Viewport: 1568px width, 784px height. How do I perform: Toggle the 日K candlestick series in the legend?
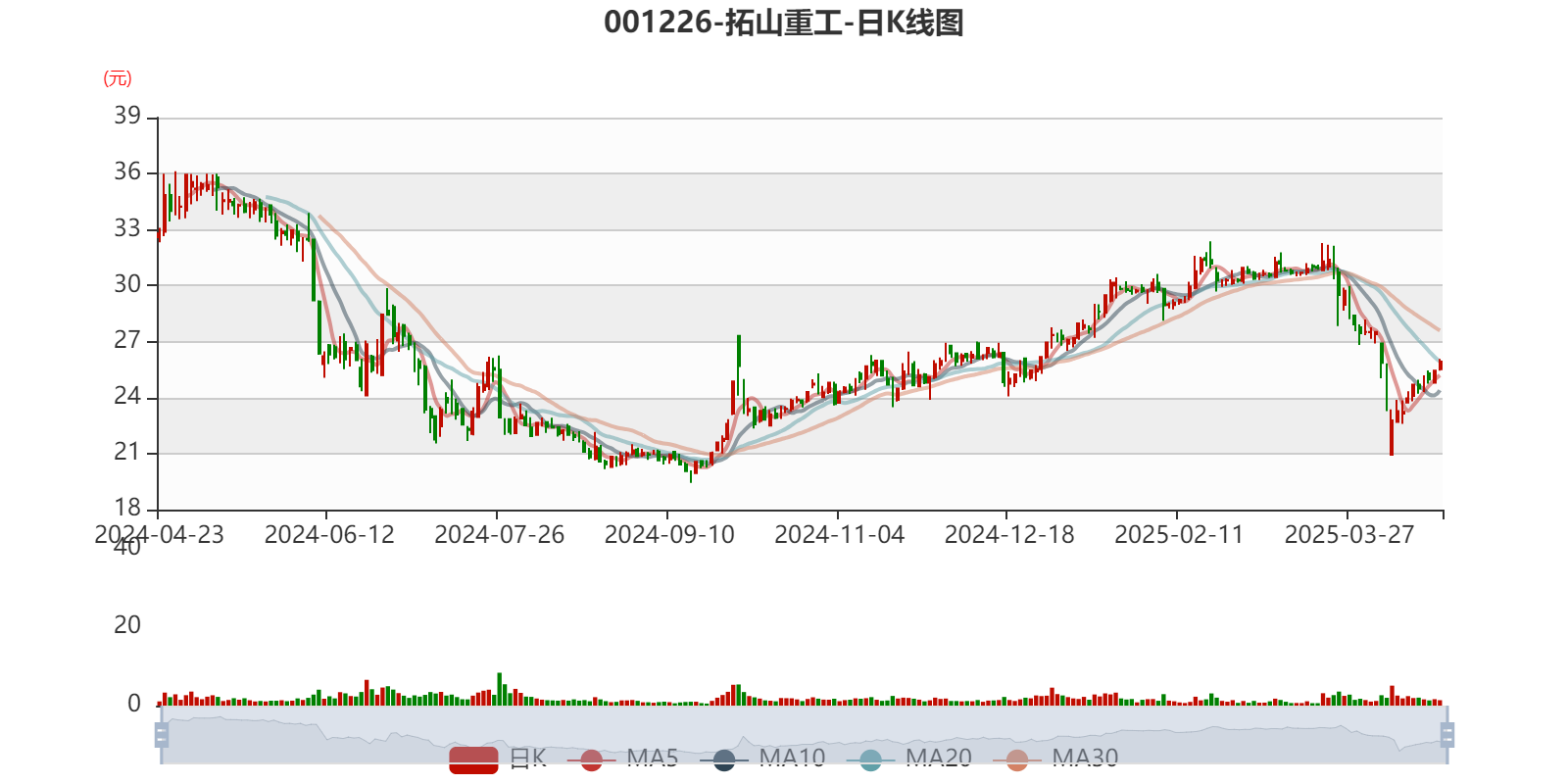coord(498,759)
